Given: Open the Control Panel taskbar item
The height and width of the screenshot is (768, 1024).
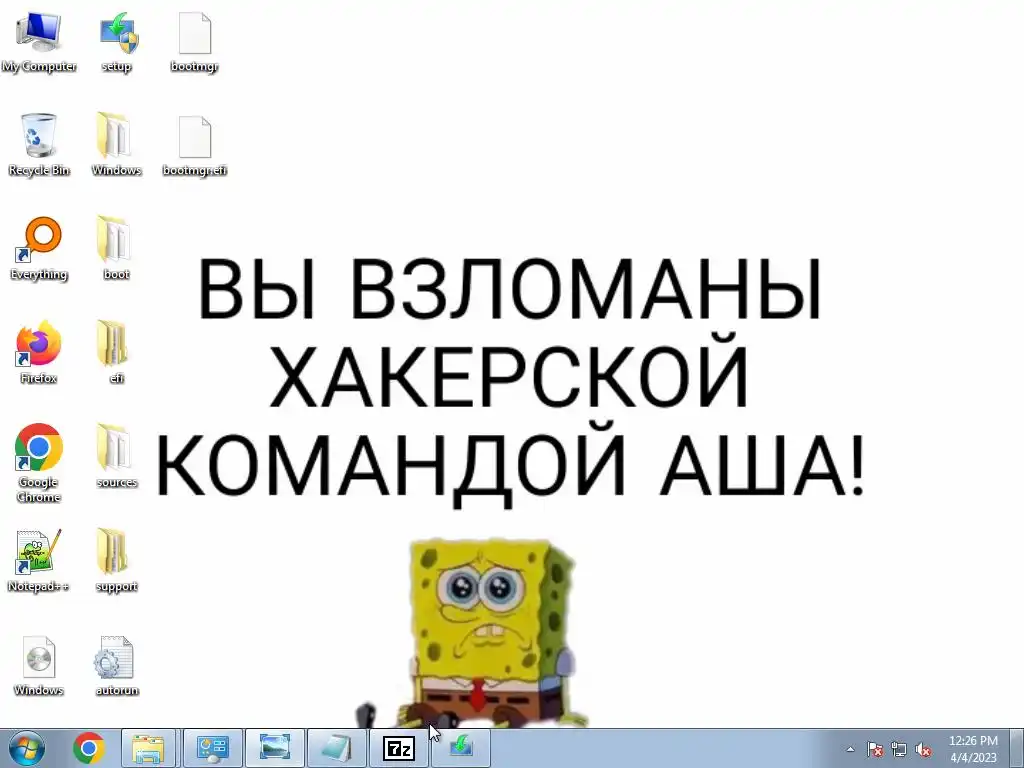Looking at the screenshot, I should 212,748.
